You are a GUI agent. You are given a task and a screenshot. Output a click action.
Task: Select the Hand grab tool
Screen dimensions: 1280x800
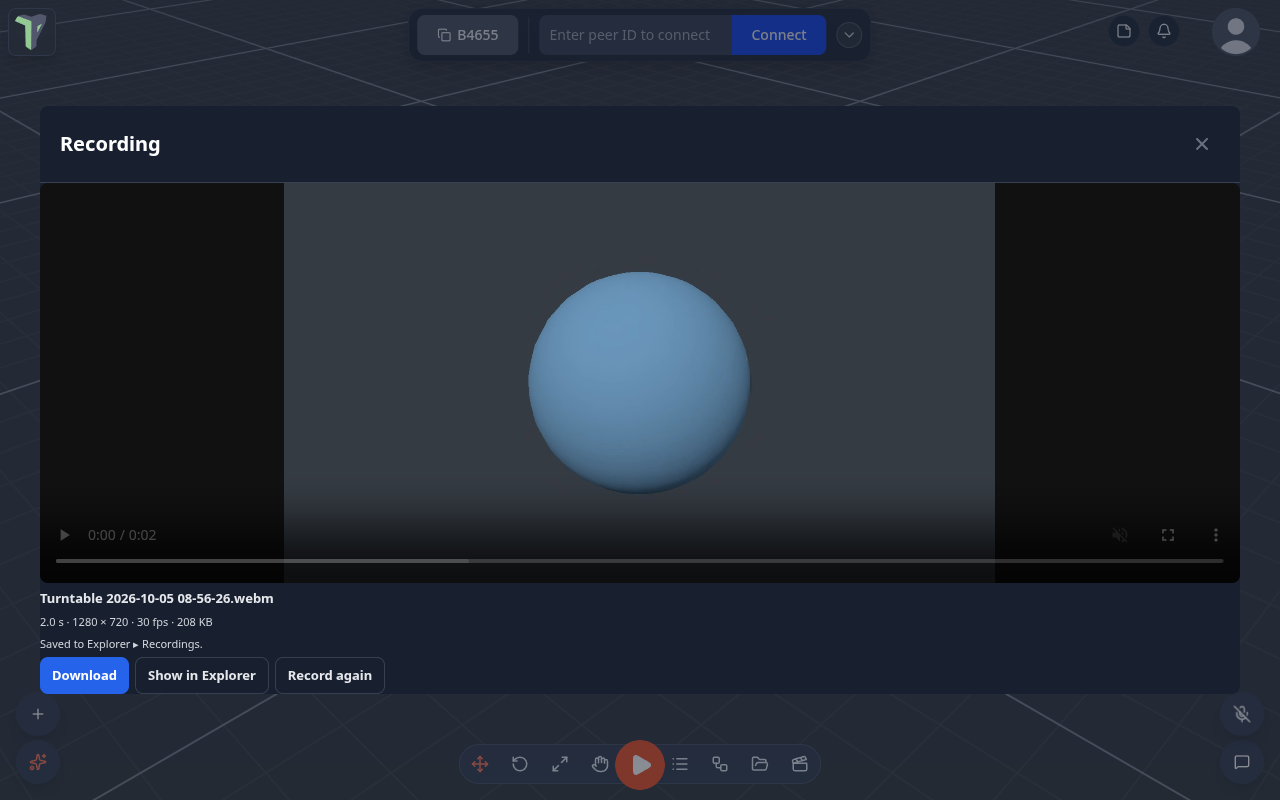tap(600, 764)
